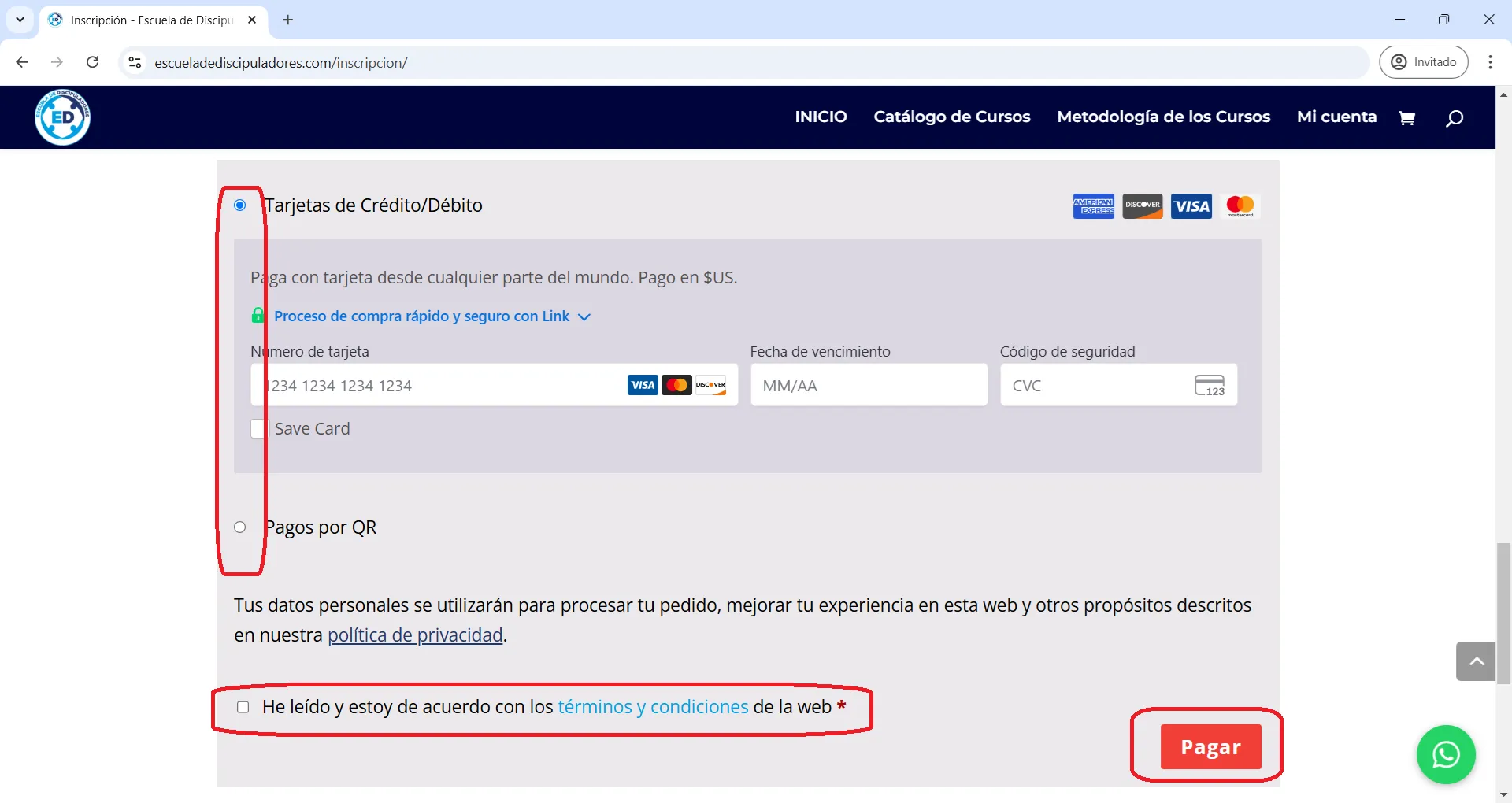Select the Mastercard payment badge
The width and height of the screenshot is (1512, 803).
coord(1240,205)
